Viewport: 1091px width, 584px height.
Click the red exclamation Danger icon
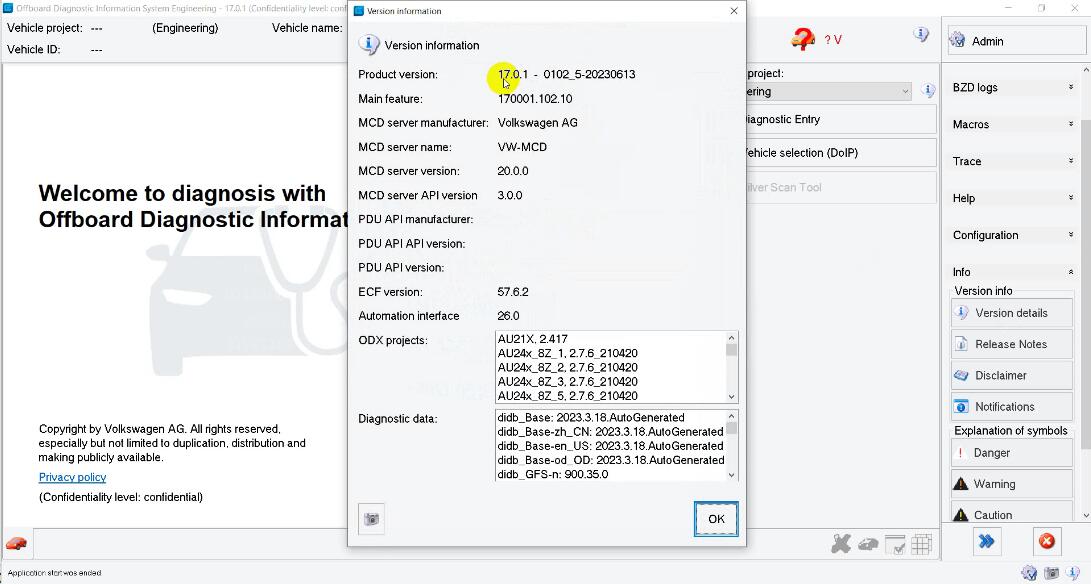coord(961,452)
